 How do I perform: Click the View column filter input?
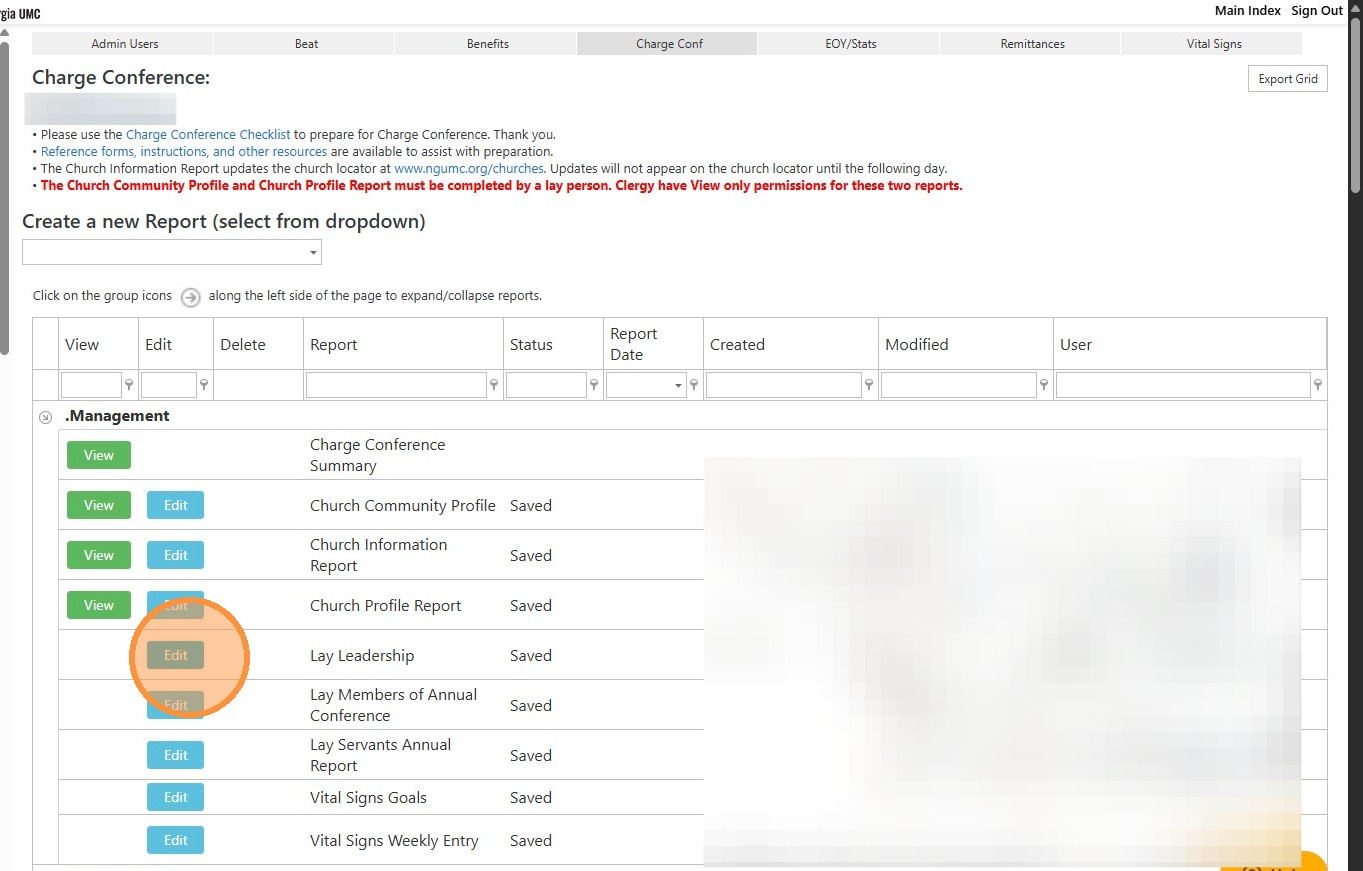coord(91,385)
